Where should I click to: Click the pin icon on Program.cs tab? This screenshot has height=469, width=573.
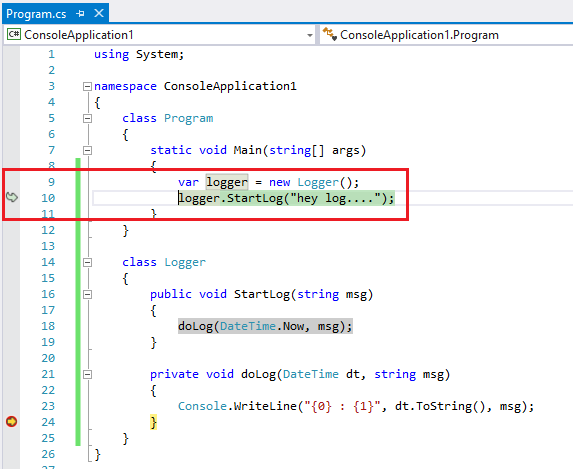(x=80, y=14)
